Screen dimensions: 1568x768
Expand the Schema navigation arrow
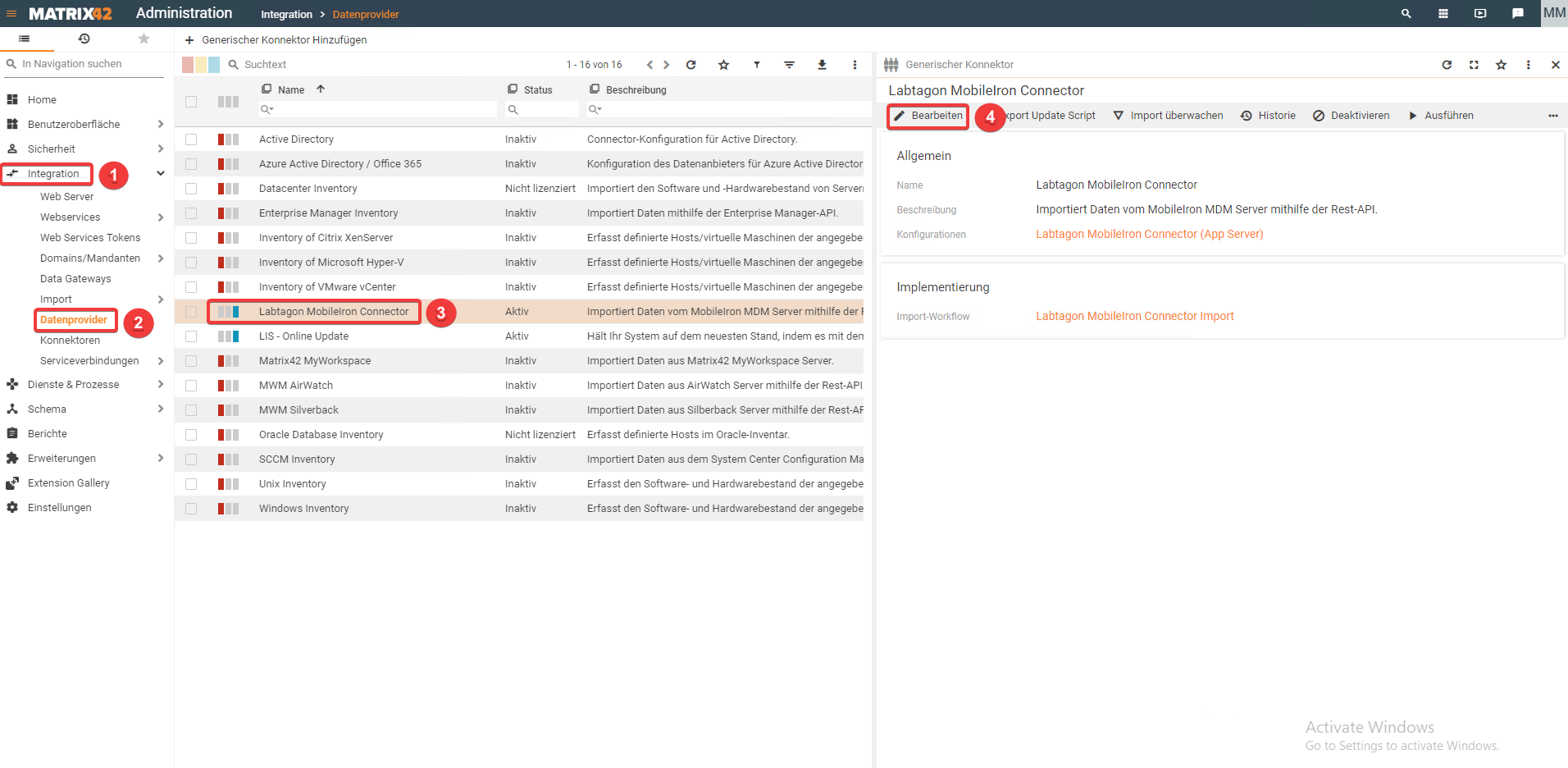[x=160, y=409]
